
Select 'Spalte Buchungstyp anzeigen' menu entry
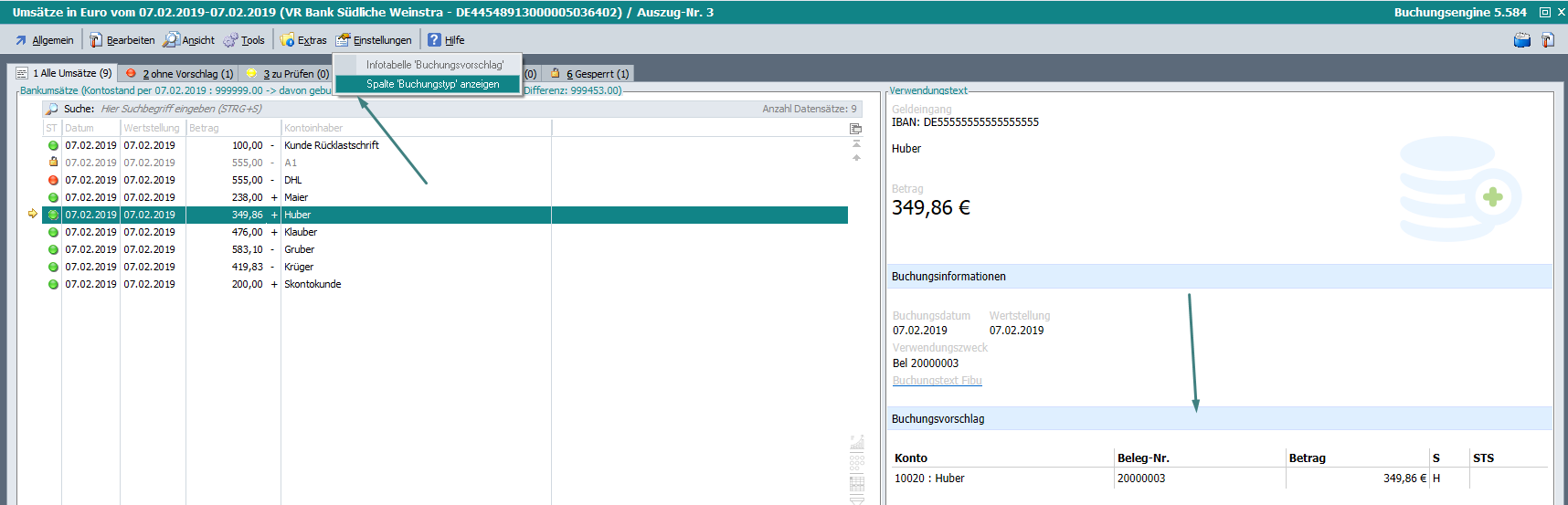point(432,84)
